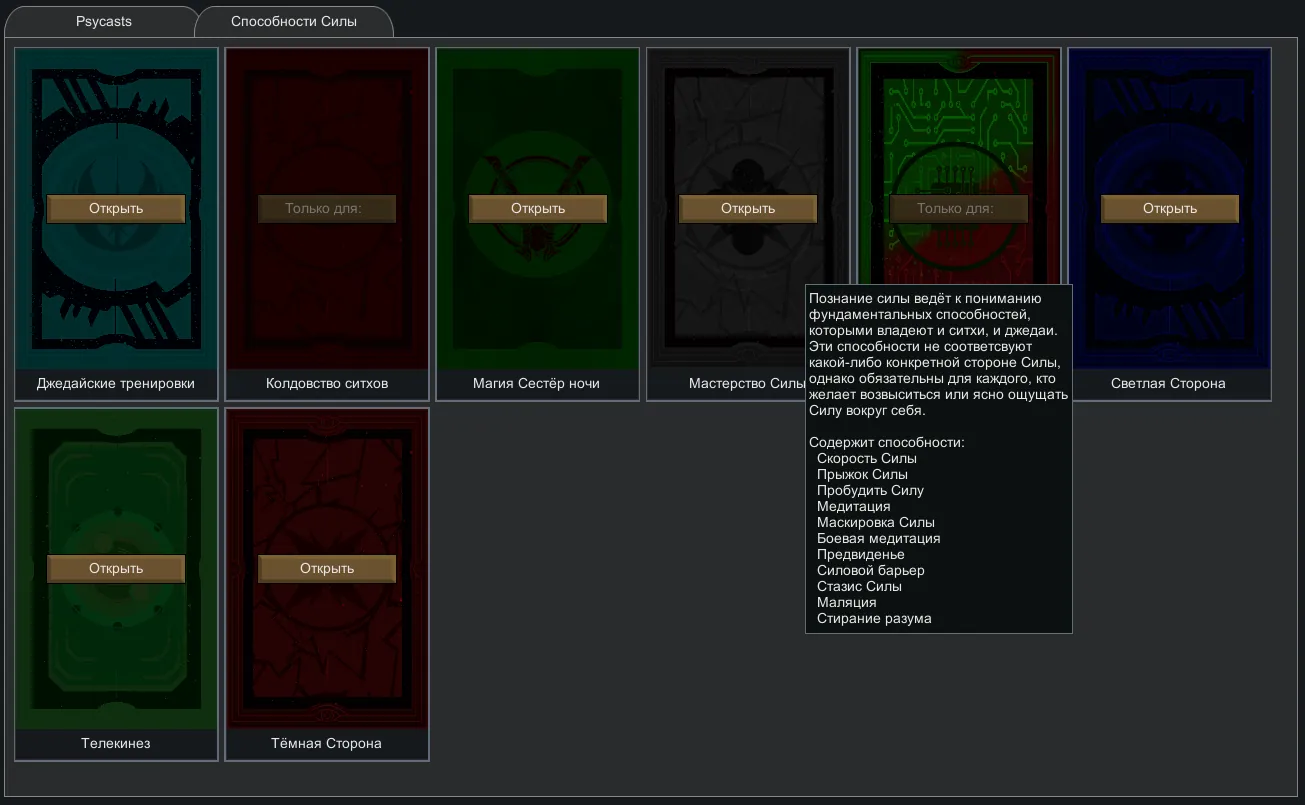Open the Телекинез path

coord(116,568)
